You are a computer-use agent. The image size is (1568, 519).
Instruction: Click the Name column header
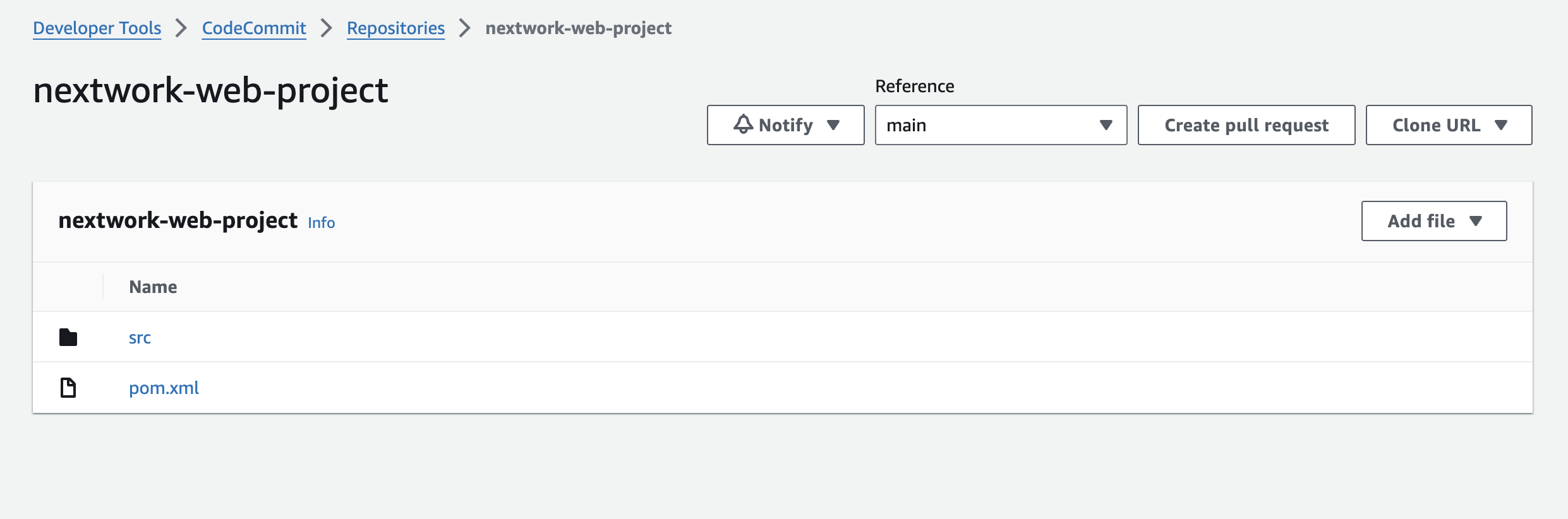153,287
